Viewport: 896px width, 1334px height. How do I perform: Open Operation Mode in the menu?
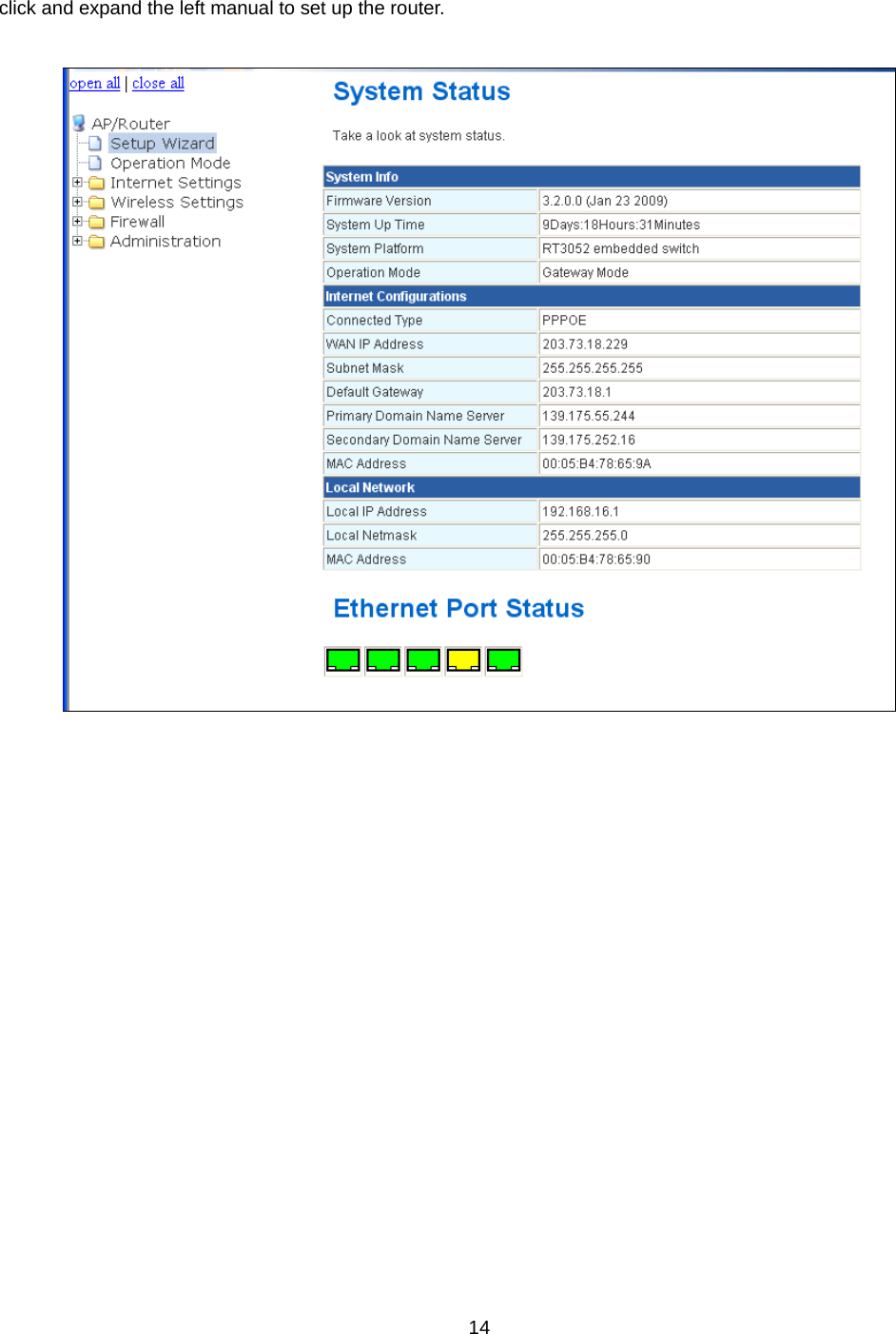(x=170, y=163)
